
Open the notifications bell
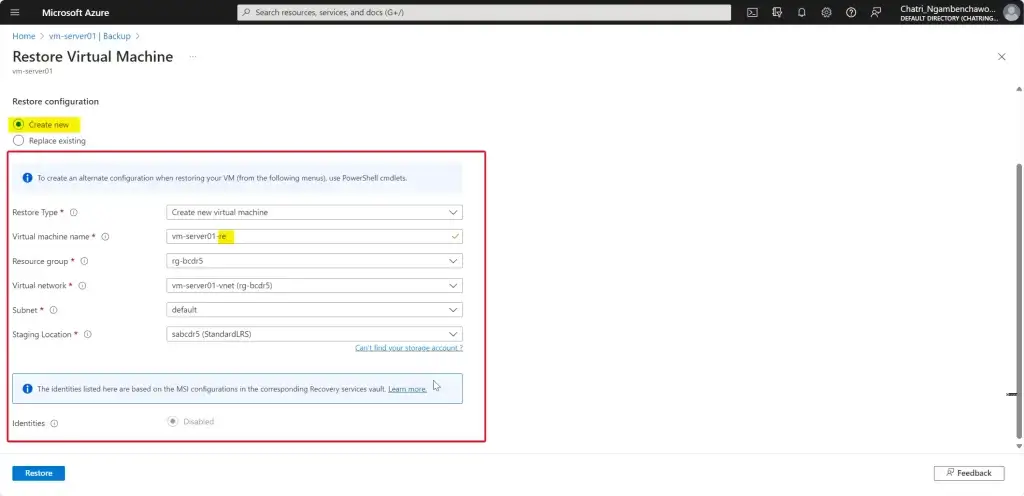[802, 12]
